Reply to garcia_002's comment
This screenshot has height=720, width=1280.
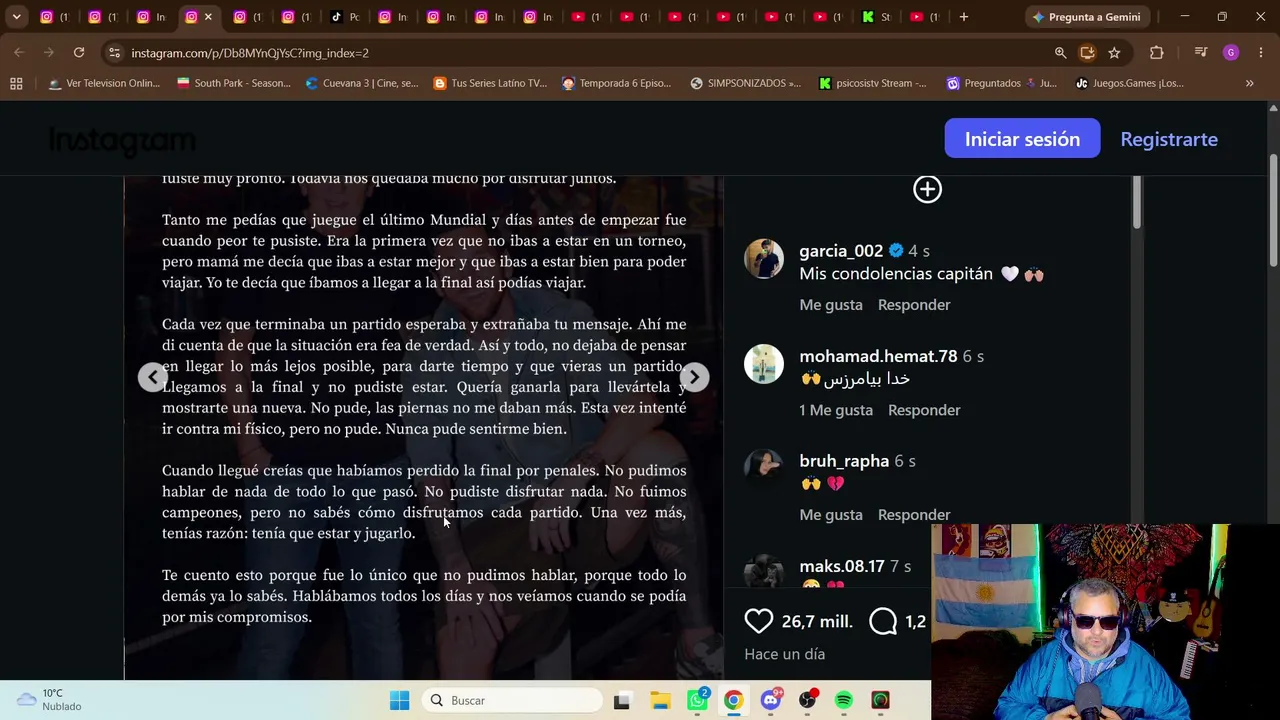[x=914, y=304]
